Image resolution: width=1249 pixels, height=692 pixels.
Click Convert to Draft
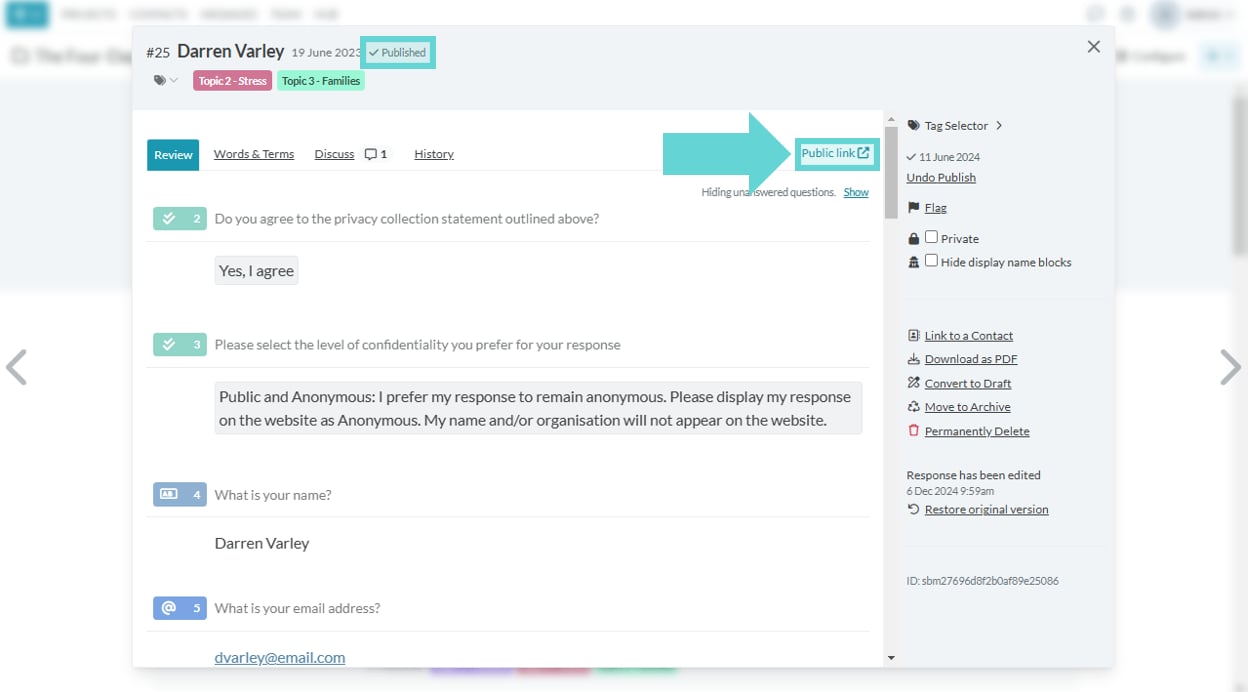(x=968, y=383)
